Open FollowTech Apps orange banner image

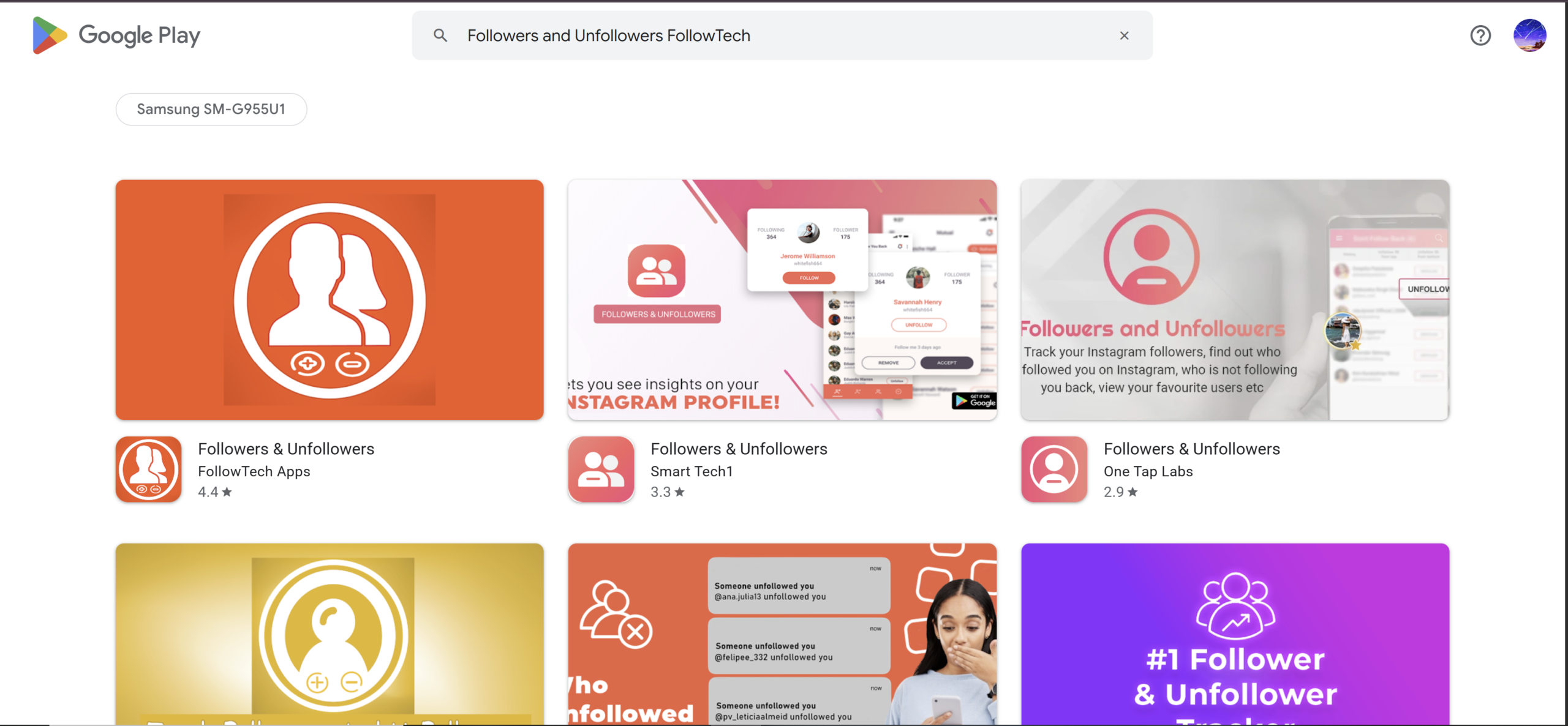tap(330, 299)
